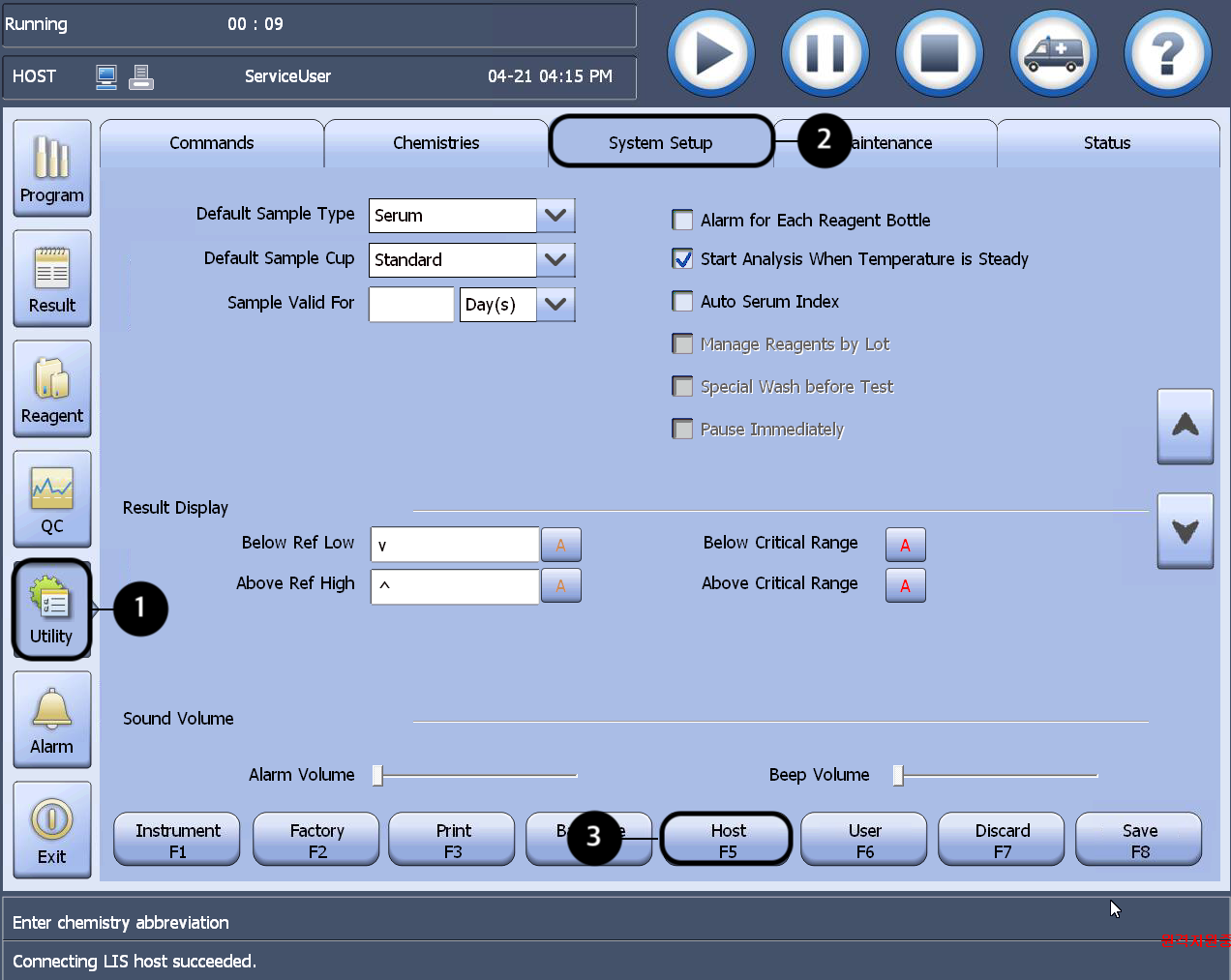Click Discard F7 button

1002,840
